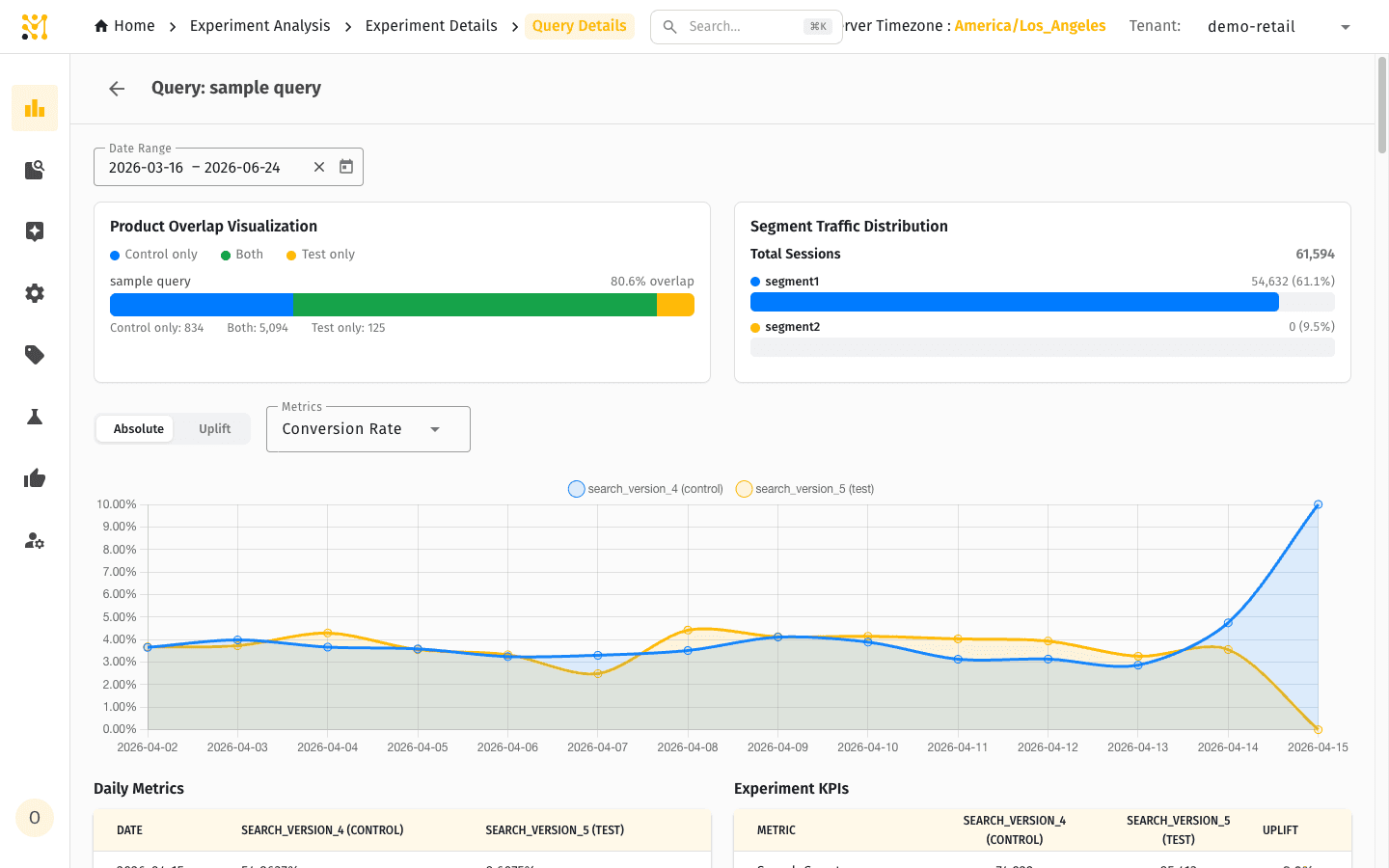The width and height of the screenshot is (1389, 868).
Task: Click SEARCH_VERSION_4 (CONTROL) header in Daily Metrics
Action: [322, 830]
